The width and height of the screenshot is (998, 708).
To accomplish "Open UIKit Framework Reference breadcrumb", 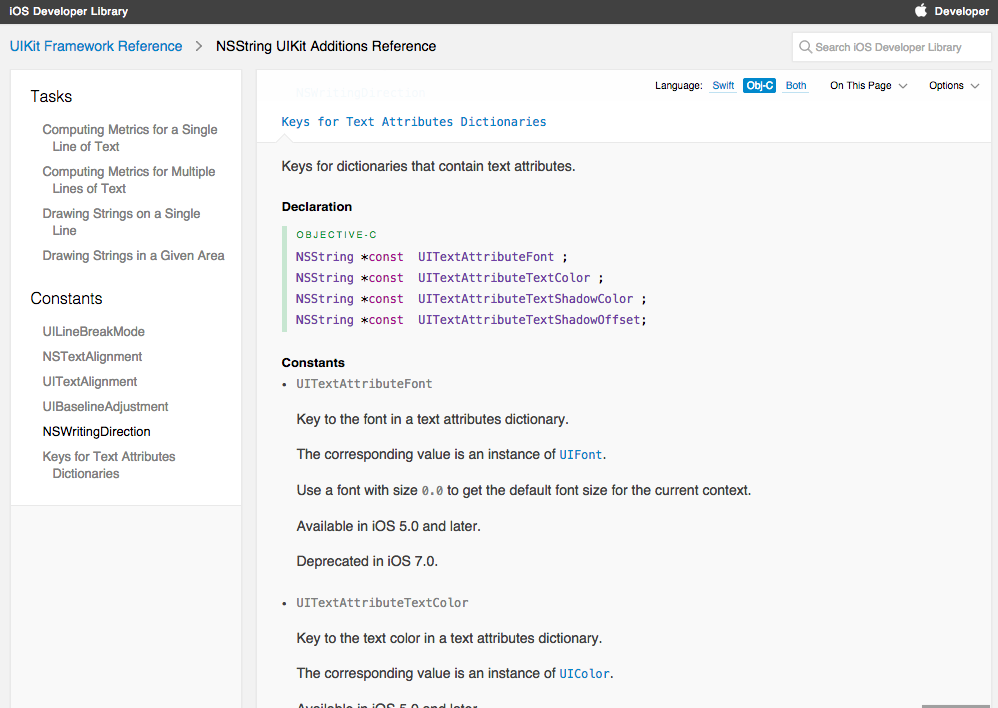I will [x=96, y=46].
